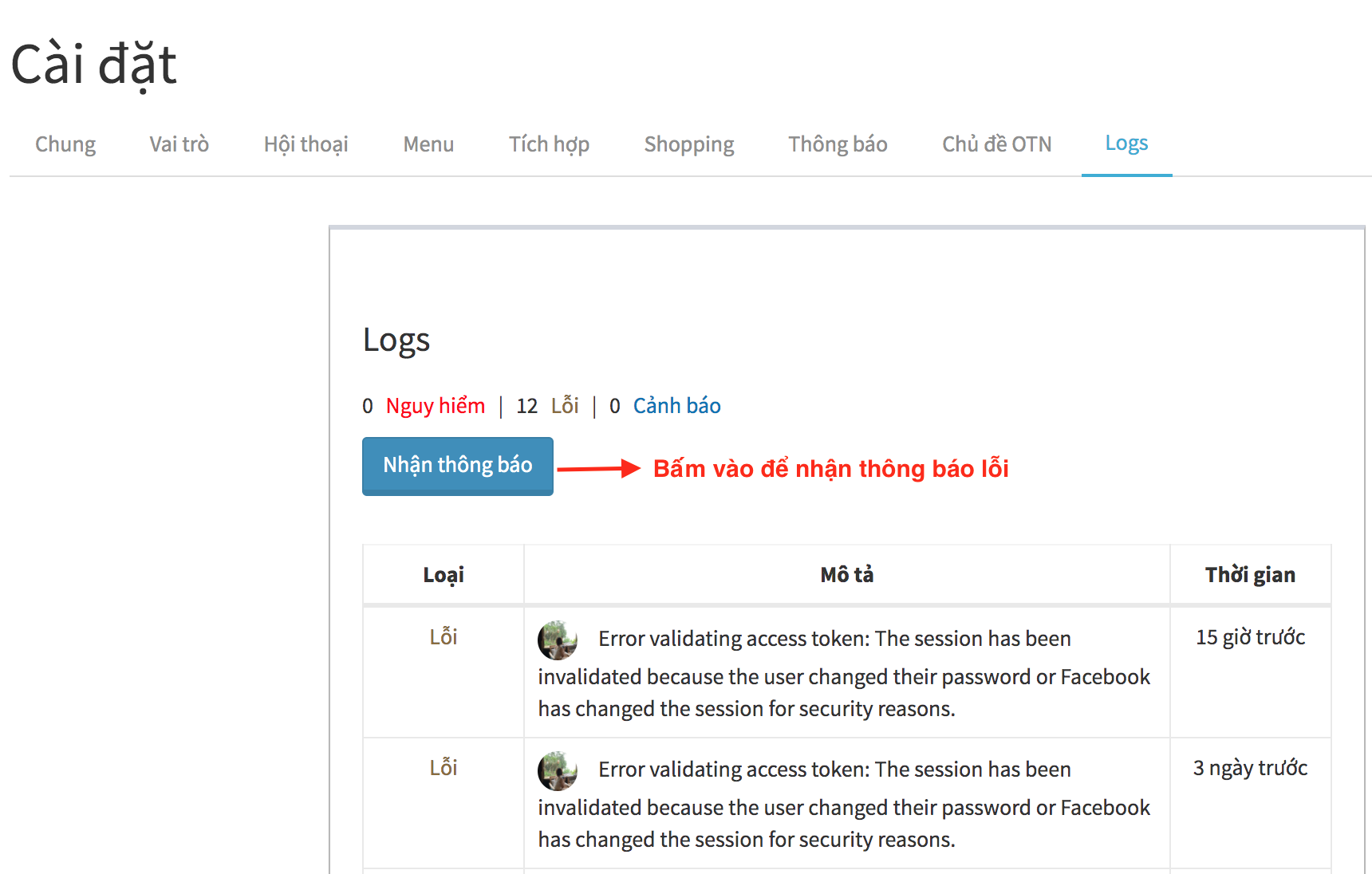Open the Hội thoại tab
The width and height of the screenshot is (1372, 874).
coord(306,144)
